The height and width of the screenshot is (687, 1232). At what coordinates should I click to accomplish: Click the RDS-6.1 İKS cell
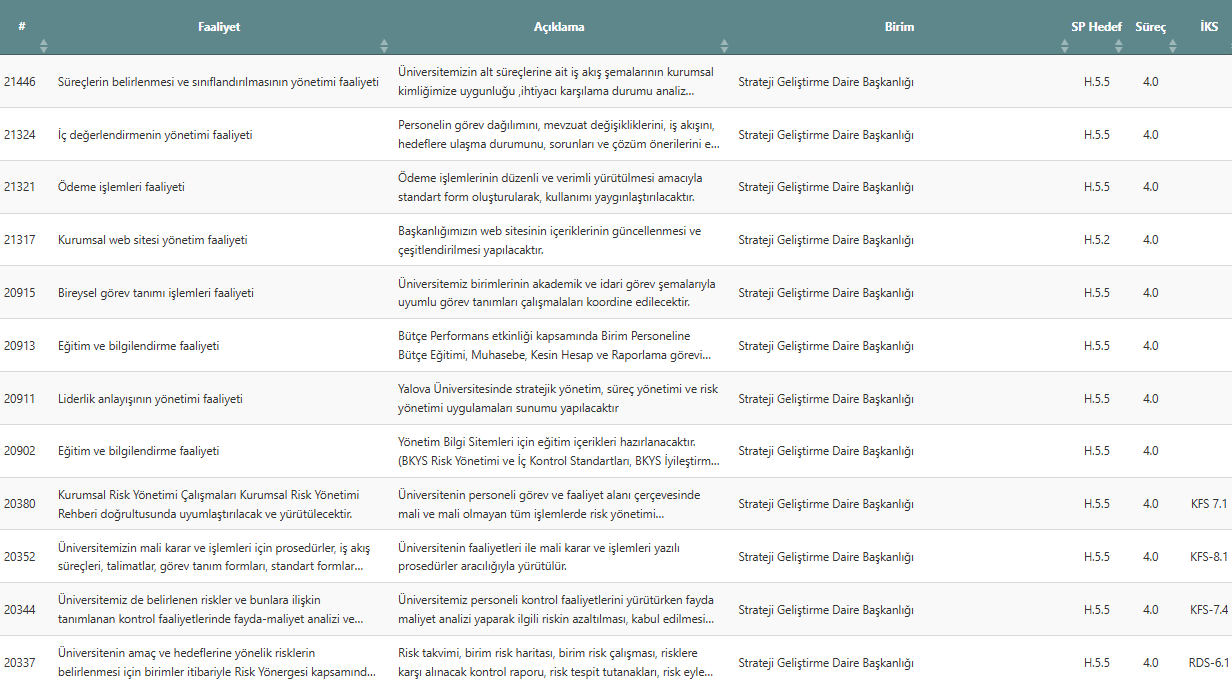click(1208, 662)
